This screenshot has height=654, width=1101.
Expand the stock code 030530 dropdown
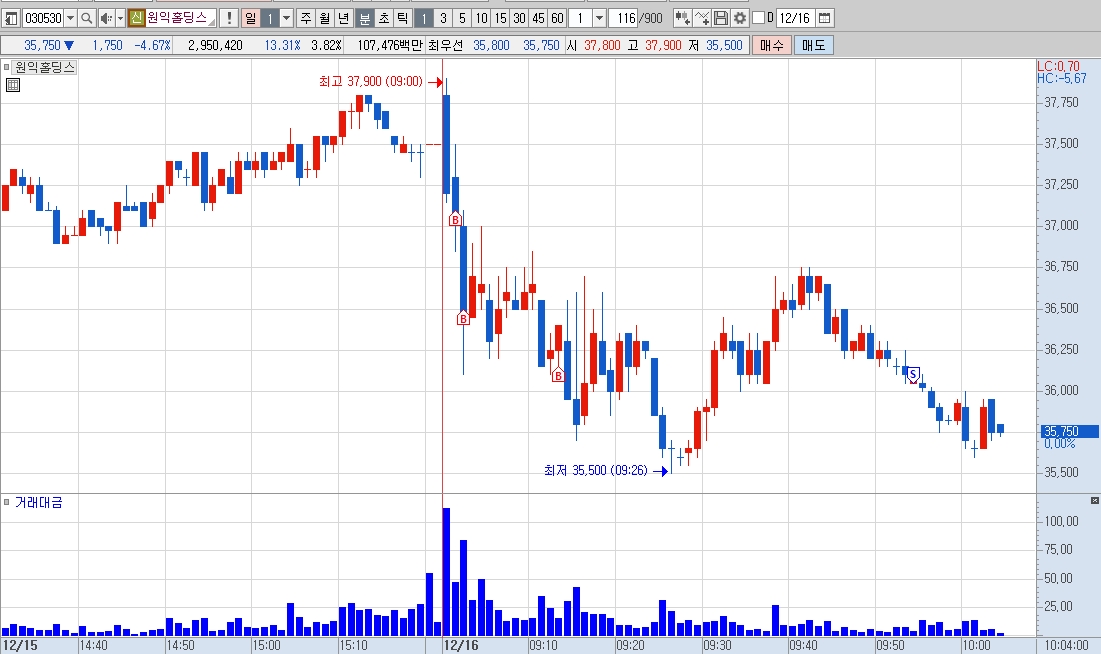[x=70, y=18]
